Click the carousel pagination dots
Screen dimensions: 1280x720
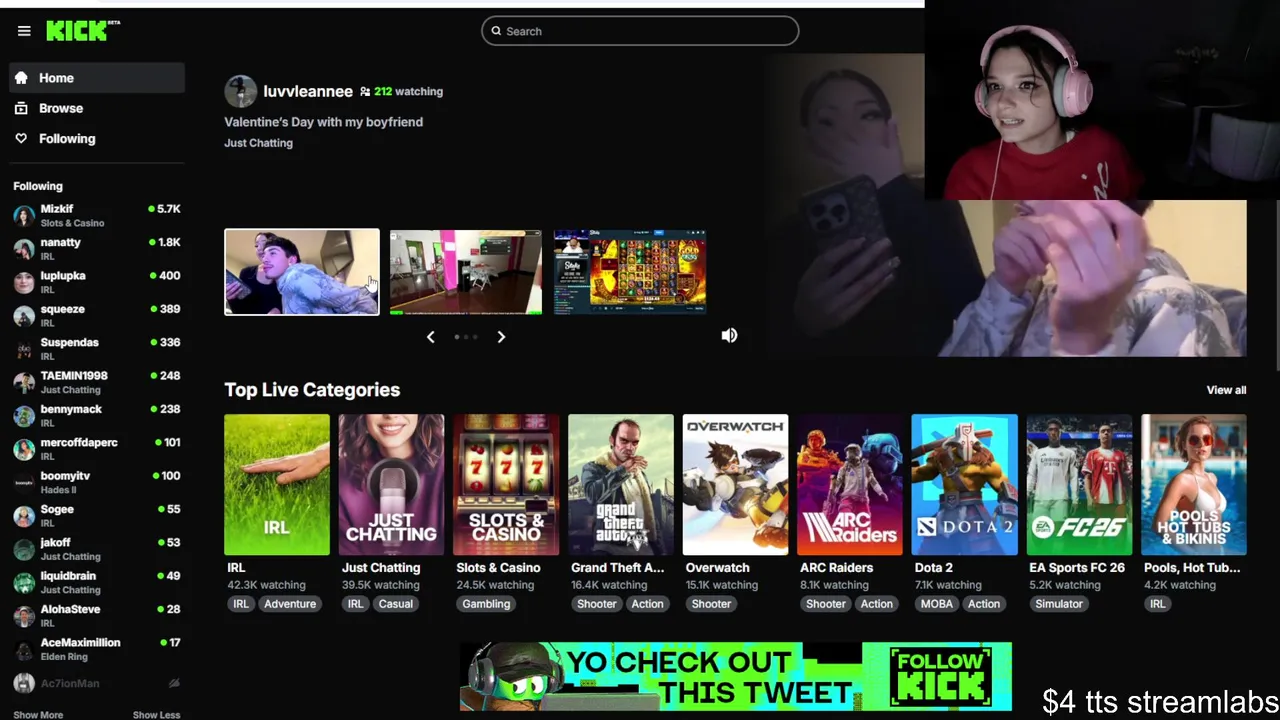click(466, 337)
